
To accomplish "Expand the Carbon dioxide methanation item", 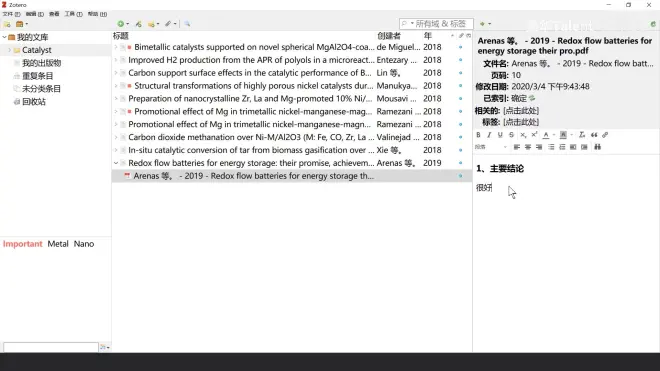I will [x=116, y=137].
